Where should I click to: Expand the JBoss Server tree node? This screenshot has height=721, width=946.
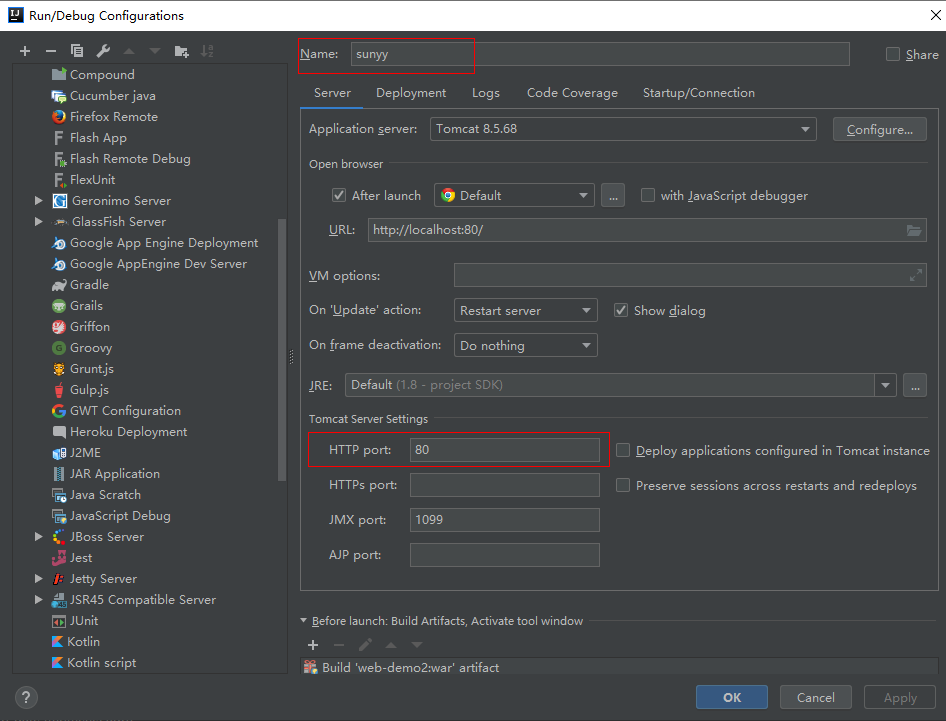click(x=39, y=537)
